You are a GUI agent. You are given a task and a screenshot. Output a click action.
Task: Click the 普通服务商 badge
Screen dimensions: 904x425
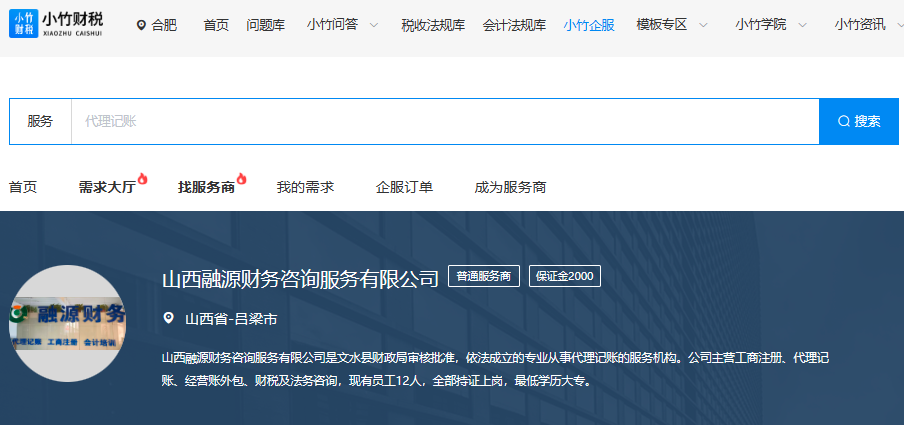click(x=484, y=276)
